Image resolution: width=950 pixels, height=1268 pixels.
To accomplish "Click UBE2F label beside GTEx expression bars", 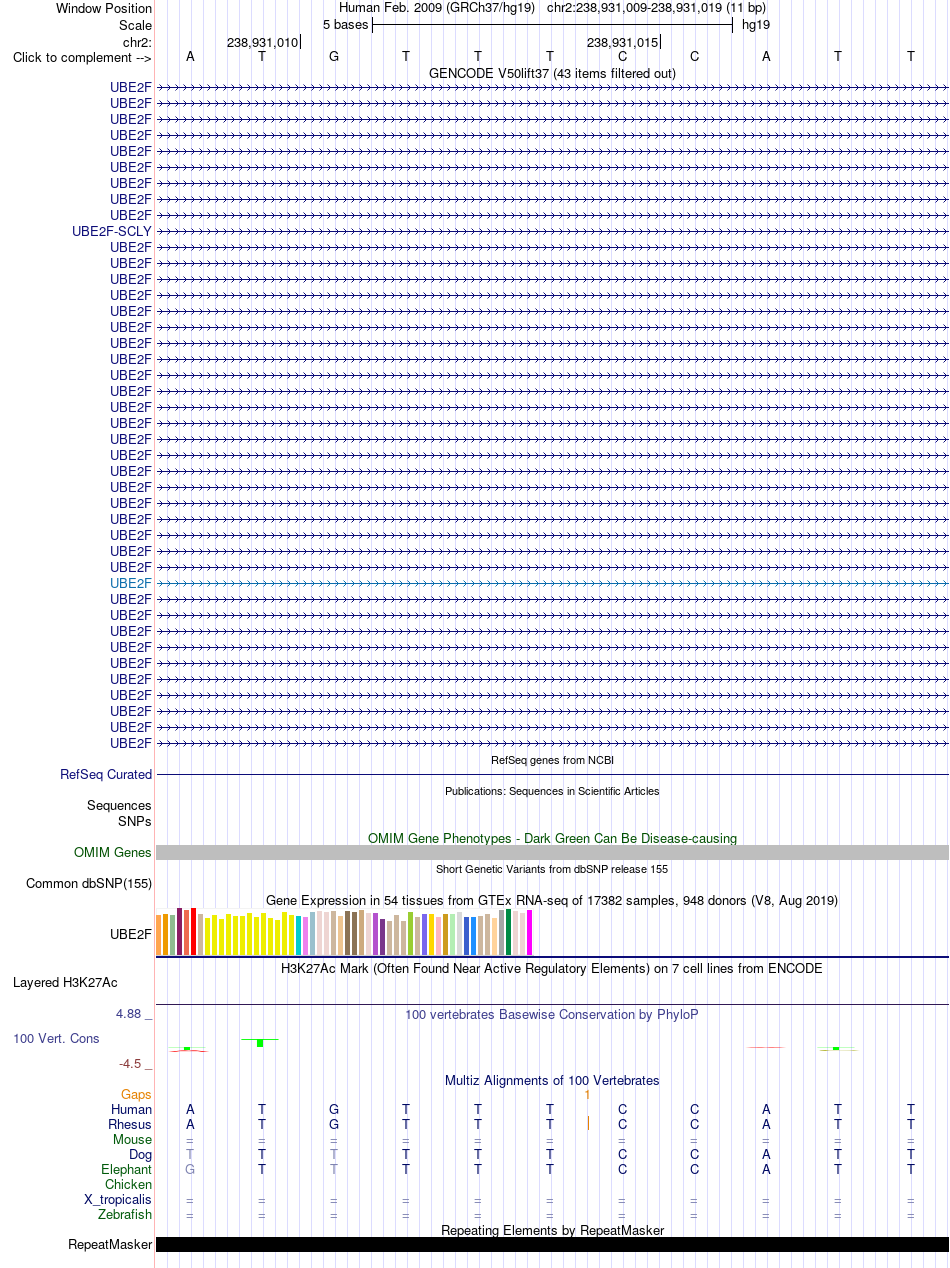I will [x=131, y=935].
